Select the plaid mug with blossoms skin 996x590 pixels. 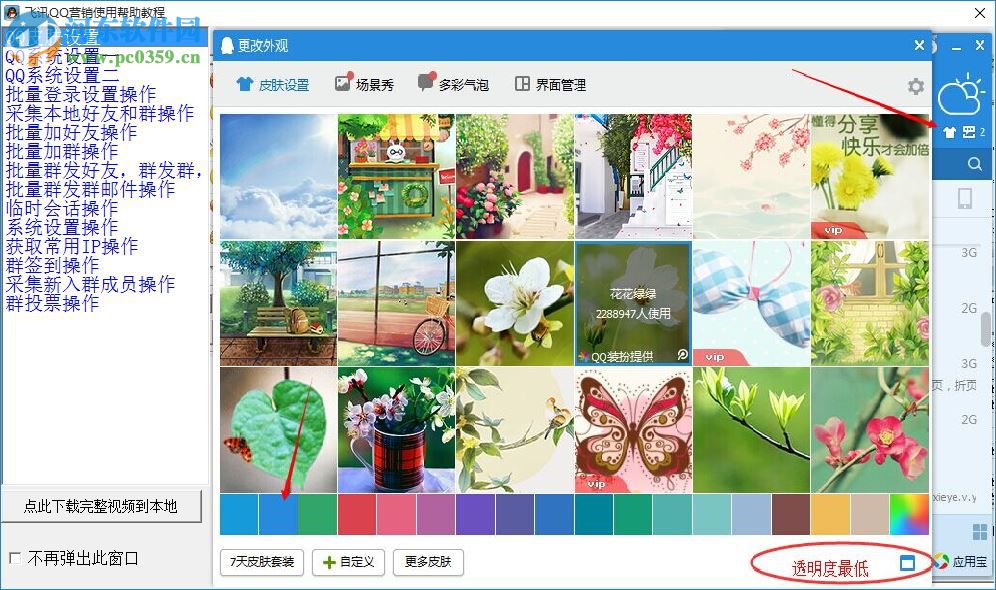click(396, 429)
